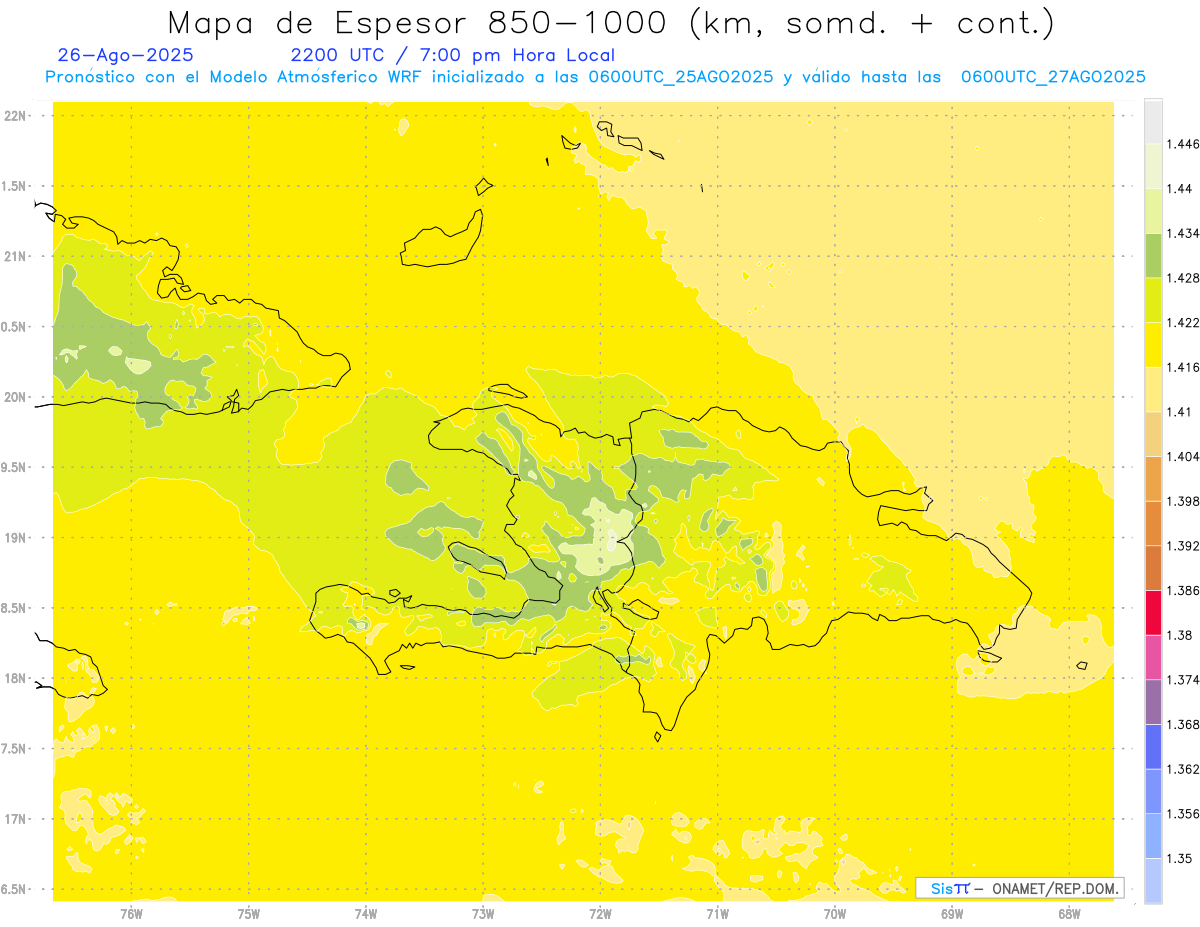Click the 72W longitude label
This screenshot has height=927, width=1200.
click(600, 913)
